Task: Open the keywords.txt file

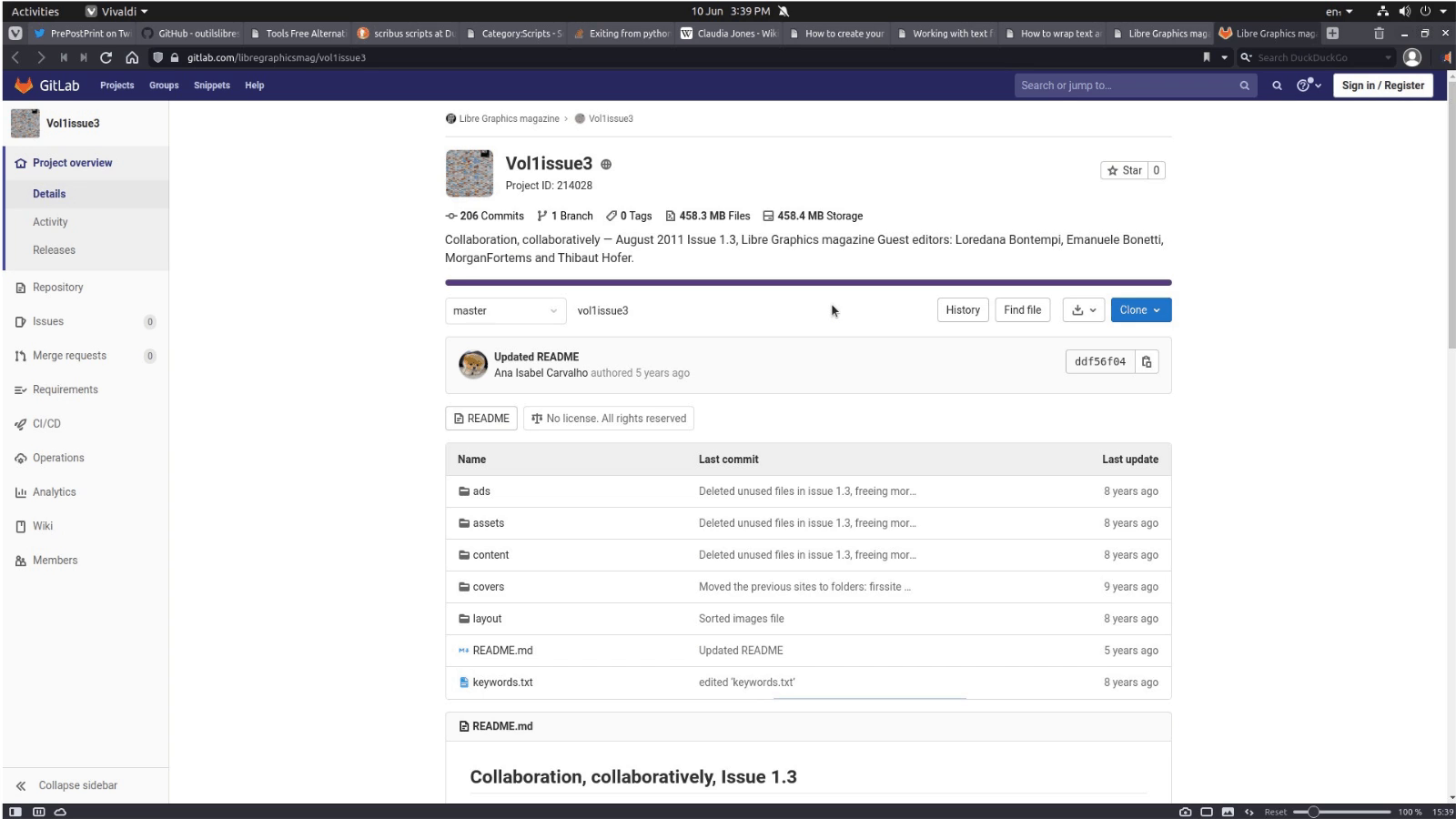Action: (x=502, y=682)
